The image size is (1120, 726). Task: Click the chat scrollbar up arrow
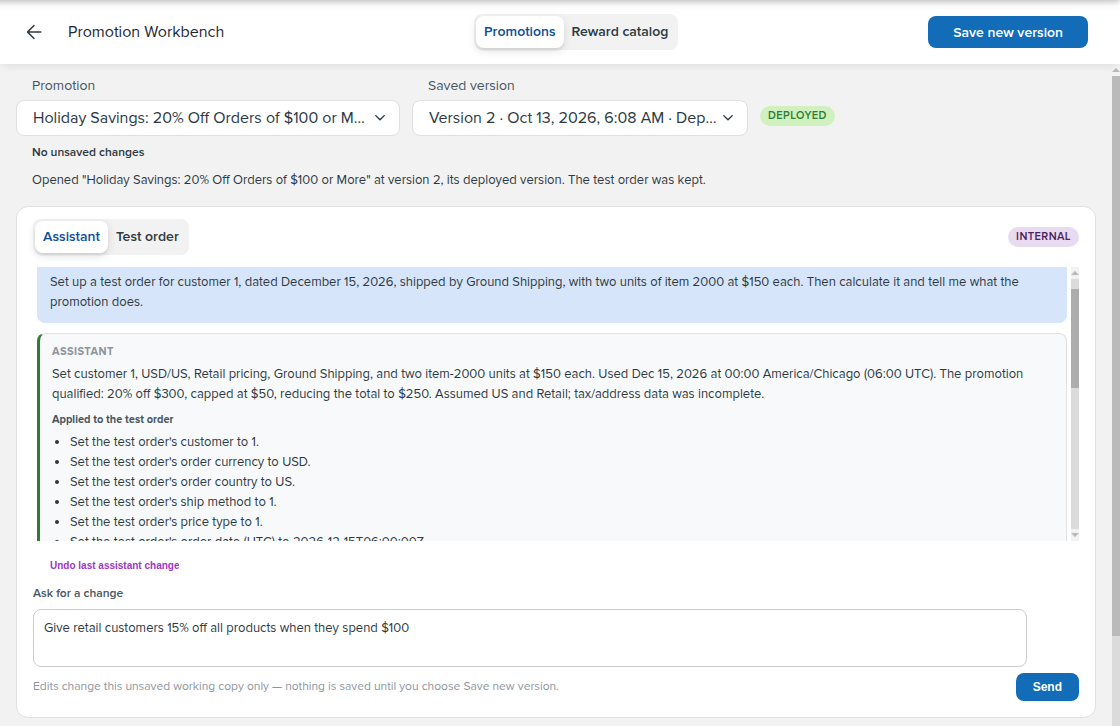tap(1074, 274)
